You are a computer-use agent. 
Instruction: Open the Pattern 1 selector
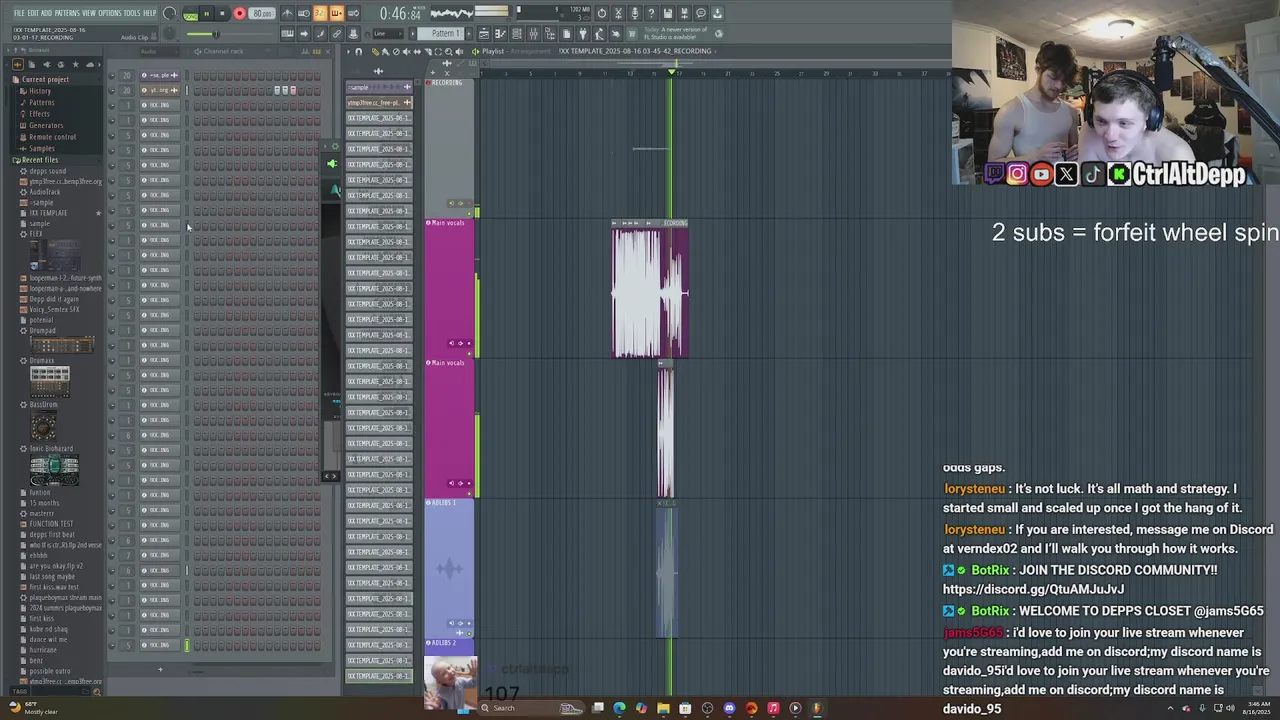click(x=441, y=33)
